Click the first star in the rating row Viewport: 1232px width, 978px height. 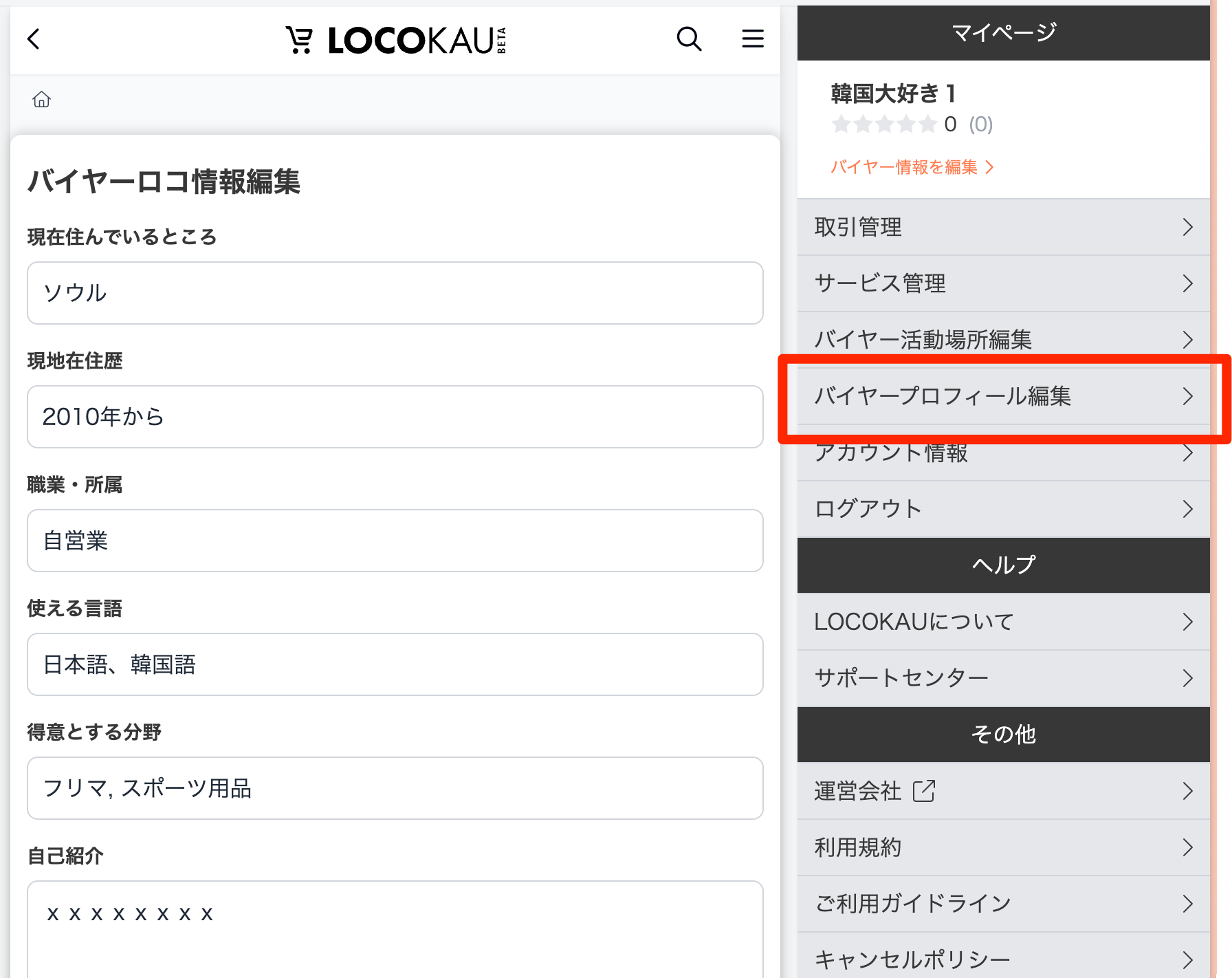[841, 124]
